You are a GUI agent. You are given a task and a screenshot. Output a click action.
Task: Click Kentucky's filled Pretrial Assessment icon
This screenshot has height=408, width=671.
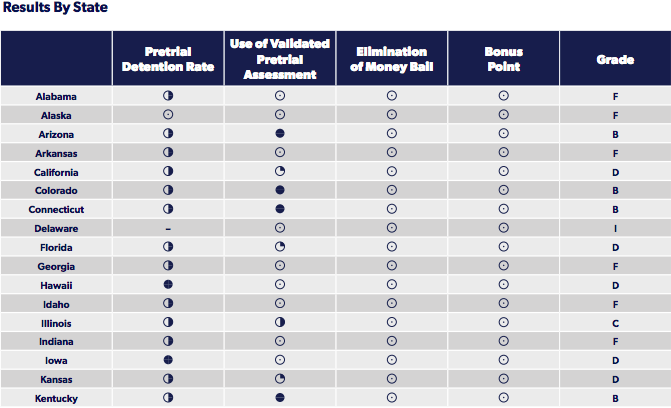[280, 398]
